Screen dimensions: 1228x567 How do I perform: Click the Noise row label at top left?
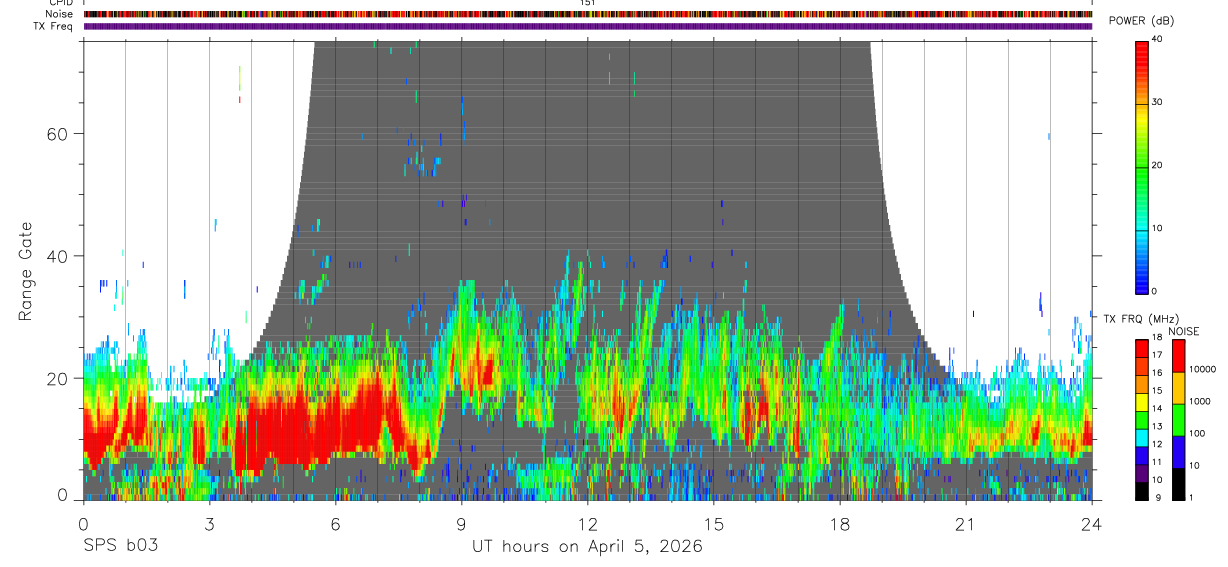coord(59,14)
